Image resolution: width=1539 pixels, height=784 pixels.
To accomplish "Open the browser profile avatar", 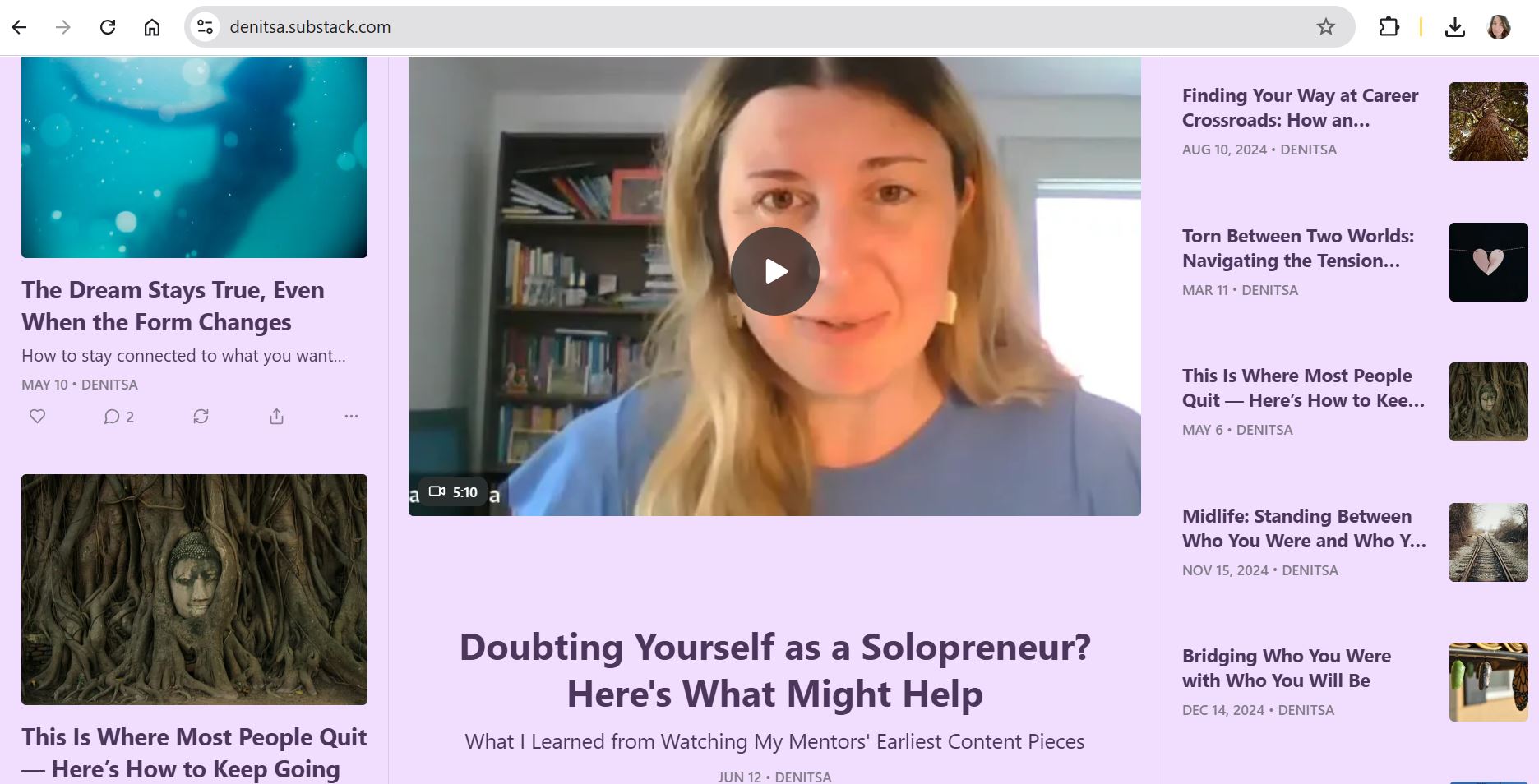I will [x=1499, y=27].
